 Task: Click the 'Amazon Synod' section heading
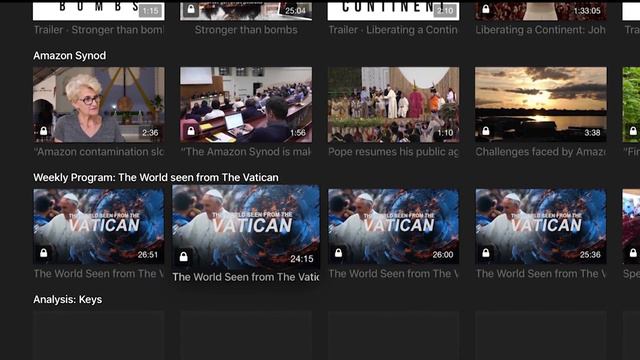[x=69, y=56]
